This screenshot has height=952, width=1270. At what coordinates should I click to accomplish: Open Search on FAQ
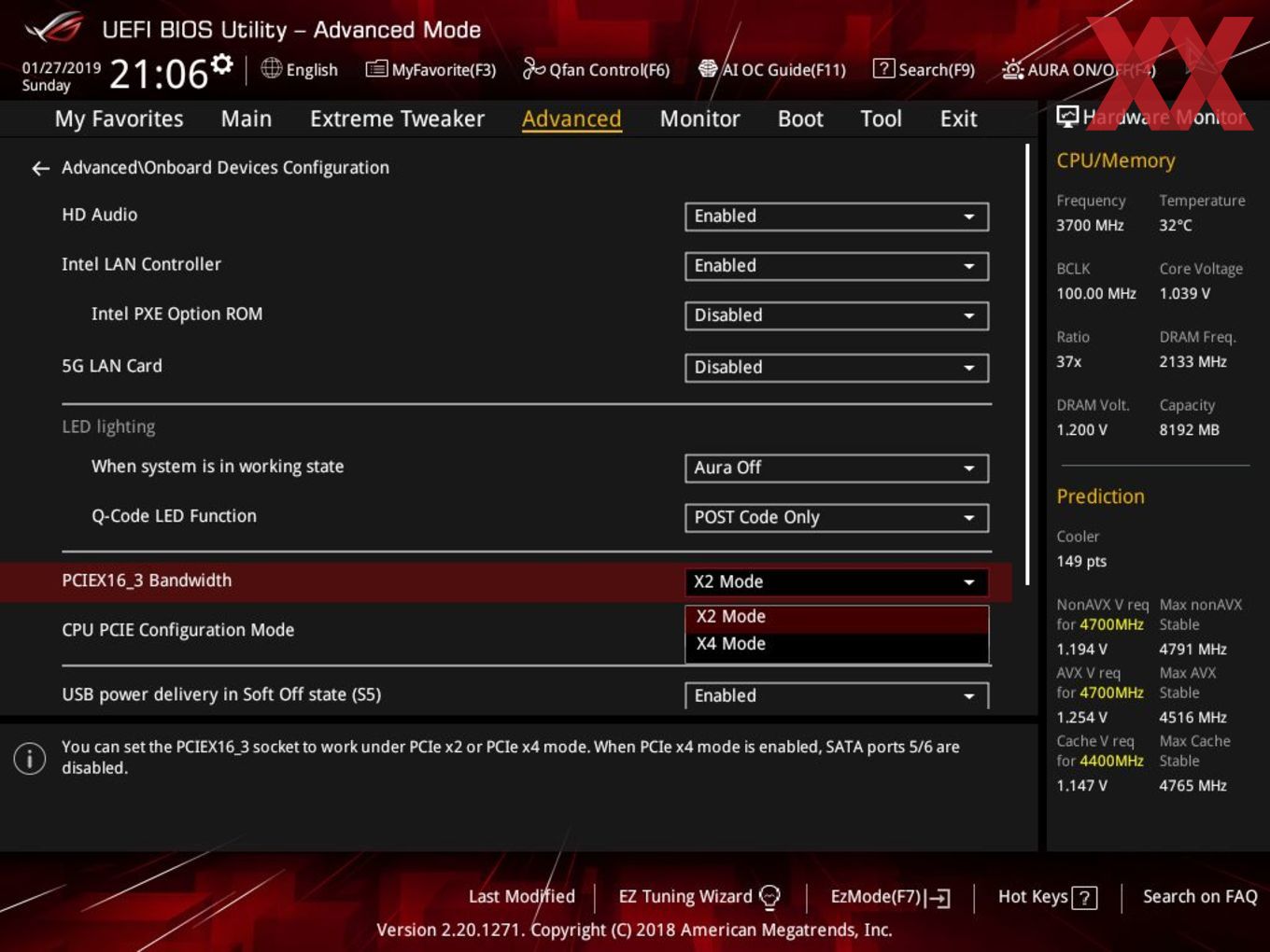[1200, 896]
